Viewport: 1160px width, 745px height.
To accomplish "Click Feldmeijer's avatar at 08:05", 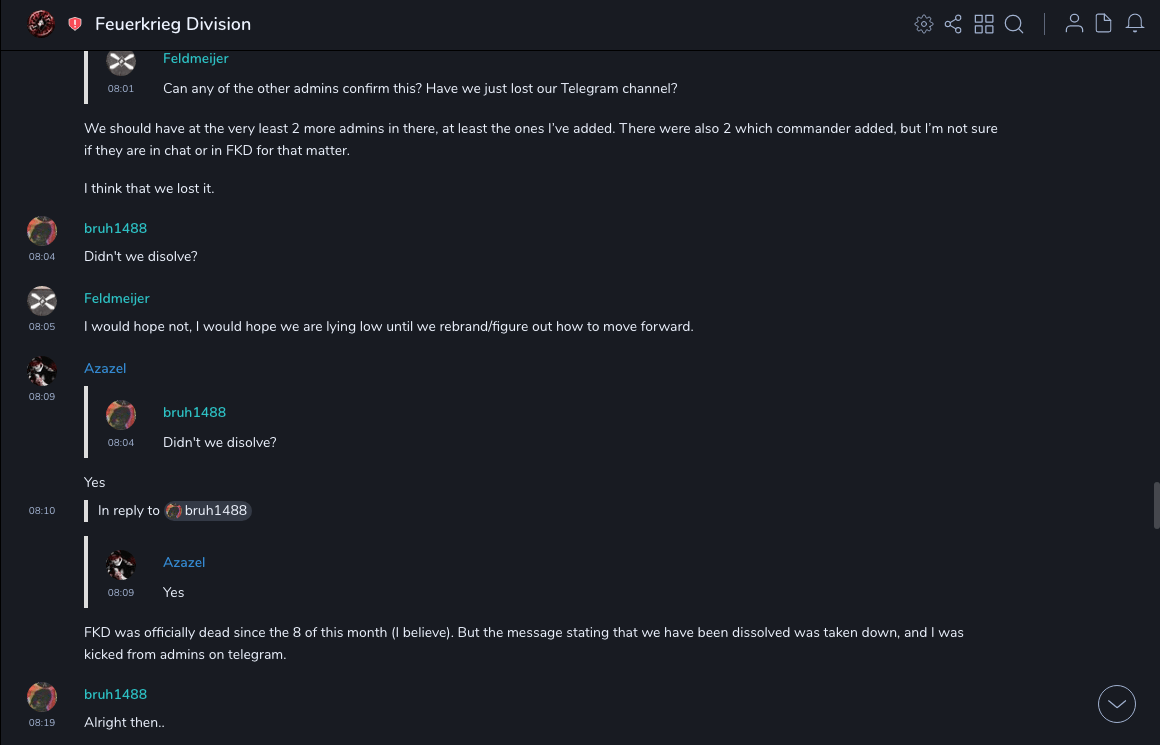I will (x=42, y=301).
